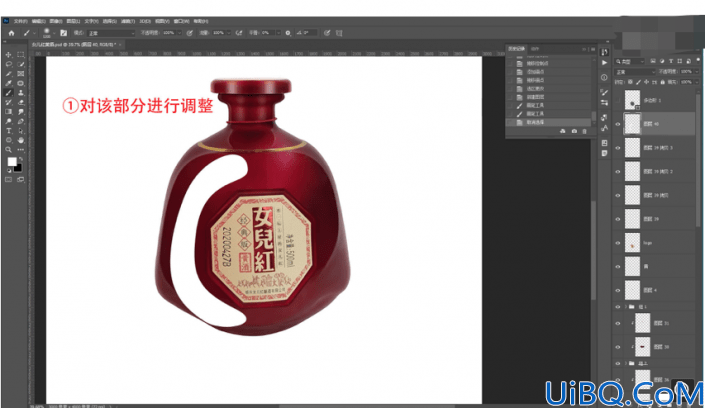Toggle visibility of layer 图层 30
This screenshot has width=705, height=408.
coord(618,347)
